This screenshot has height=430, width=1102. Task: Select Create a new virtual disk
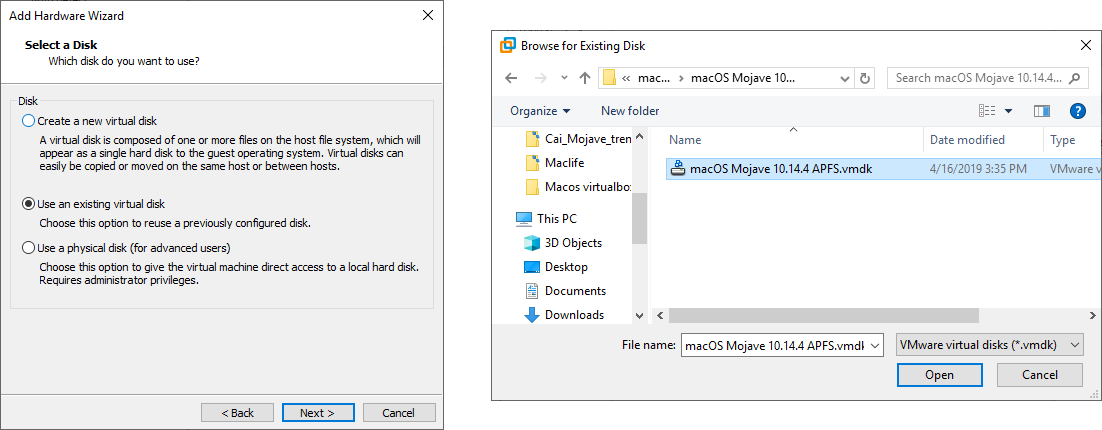[28, 121]
